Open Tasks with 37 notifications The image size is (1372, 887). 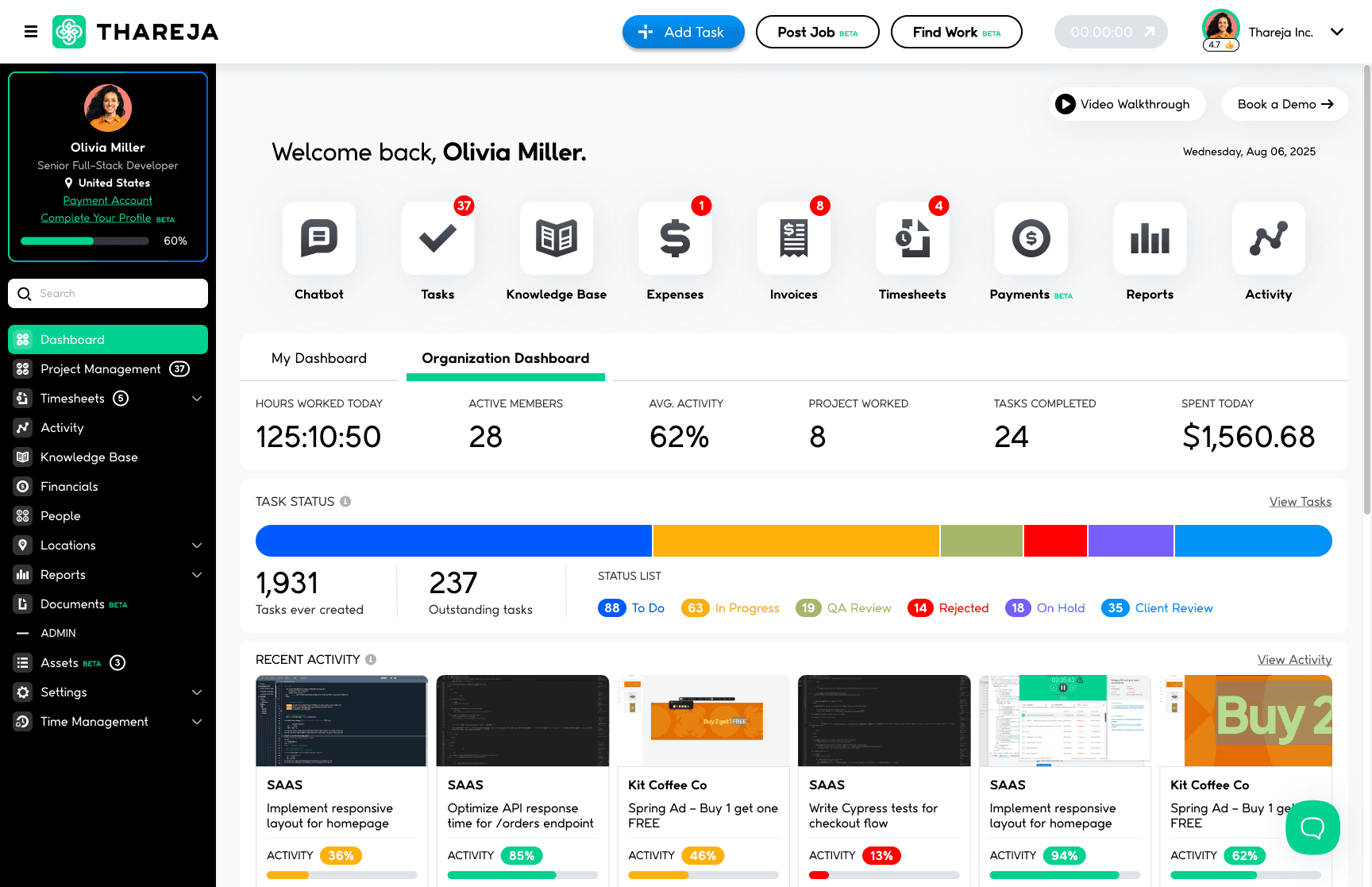437,238
